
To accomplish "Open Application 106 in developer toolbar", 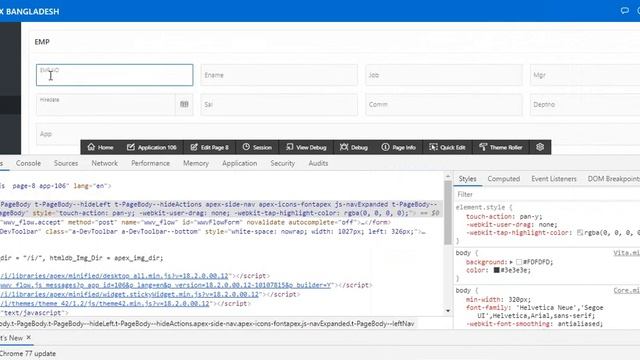I will tap(151, 147).
